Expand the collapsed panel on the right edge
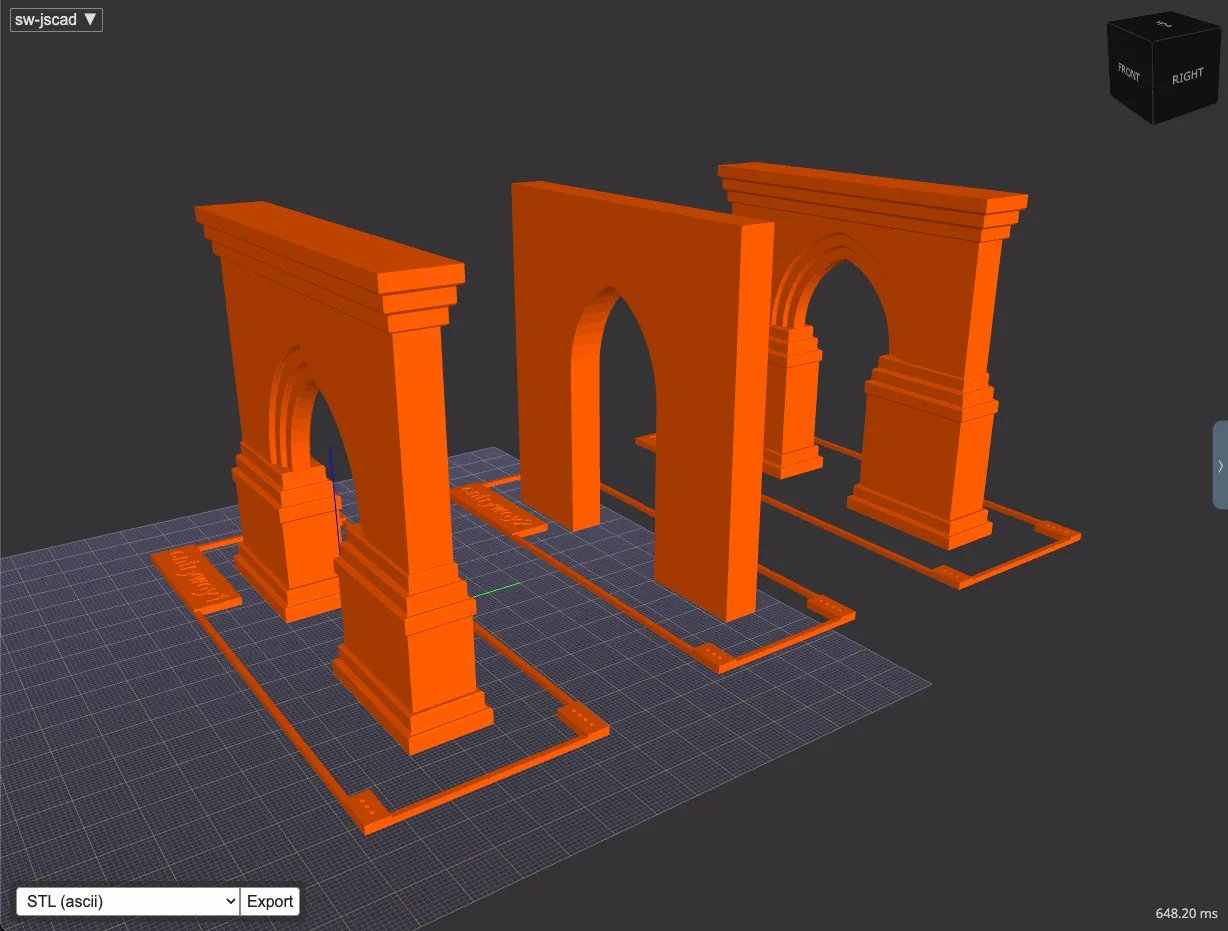The image size is (1228, 931). (1220, 466)
